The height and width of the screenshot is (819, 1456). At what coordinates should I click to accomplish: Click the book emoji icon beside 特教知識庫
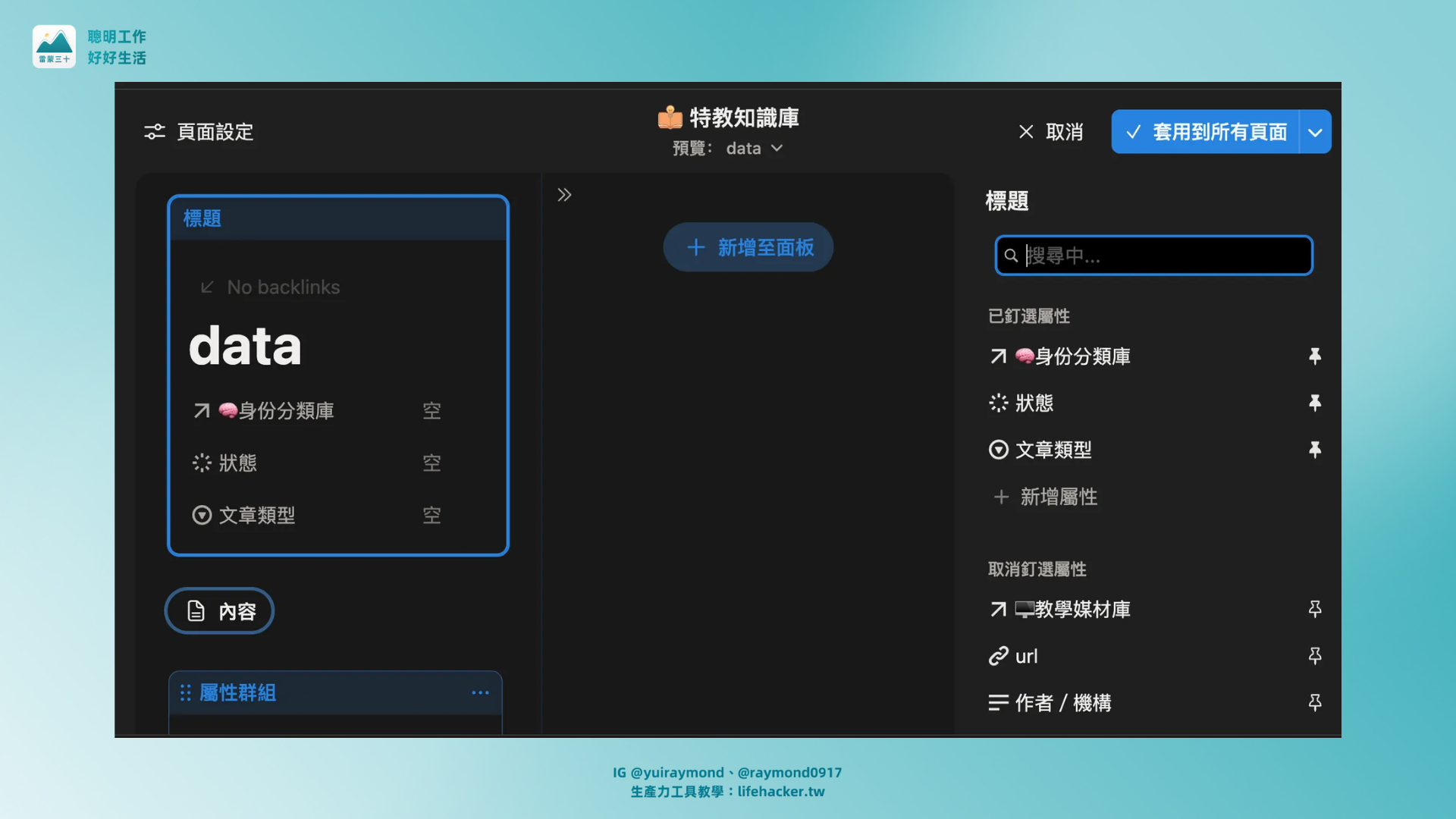(x=670, y=118)
